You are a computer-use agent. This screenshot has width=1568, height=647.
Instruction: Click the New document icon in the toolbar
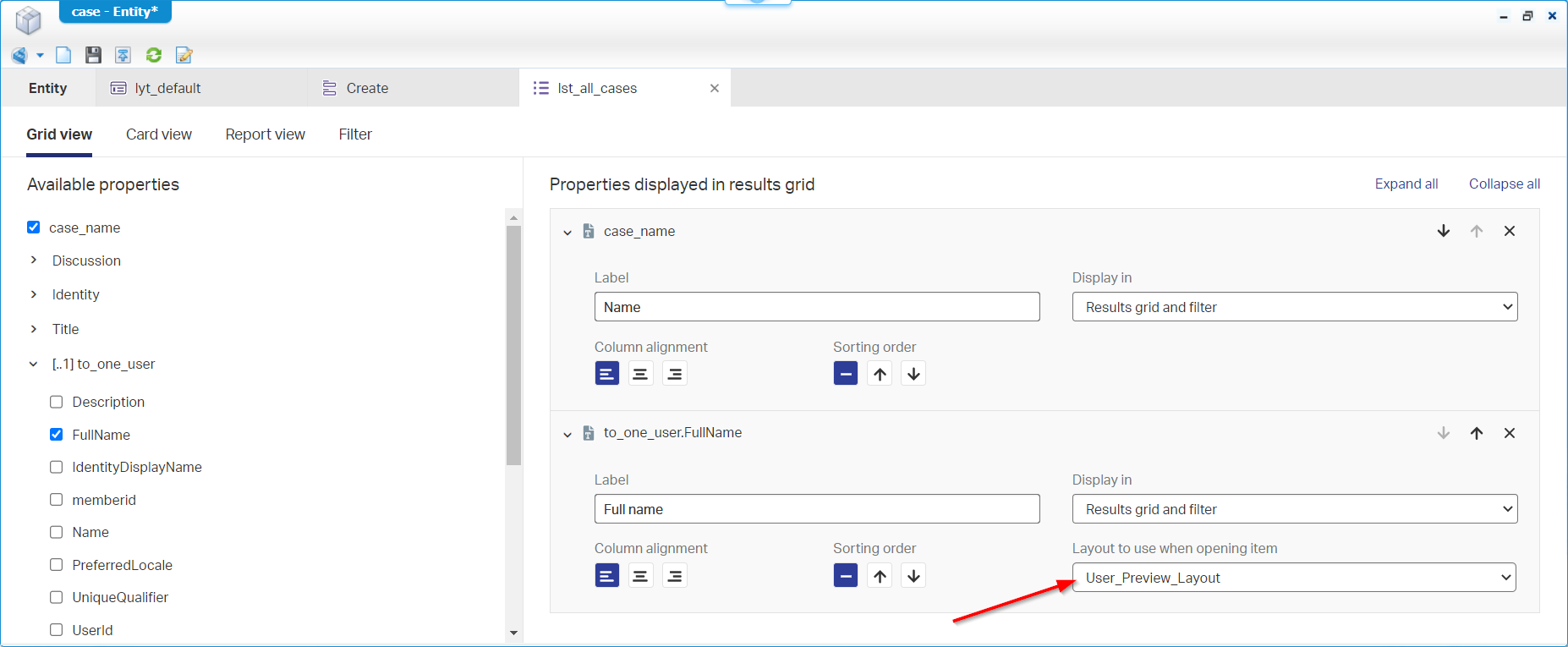click(x=63, y=55)
